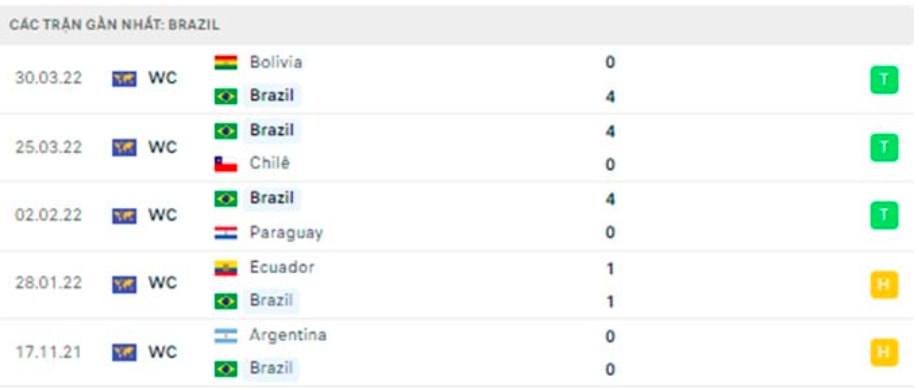Open Paraguay team link
Image resolution: width=919 pixels, height=390 pixels.
[286, 233]
